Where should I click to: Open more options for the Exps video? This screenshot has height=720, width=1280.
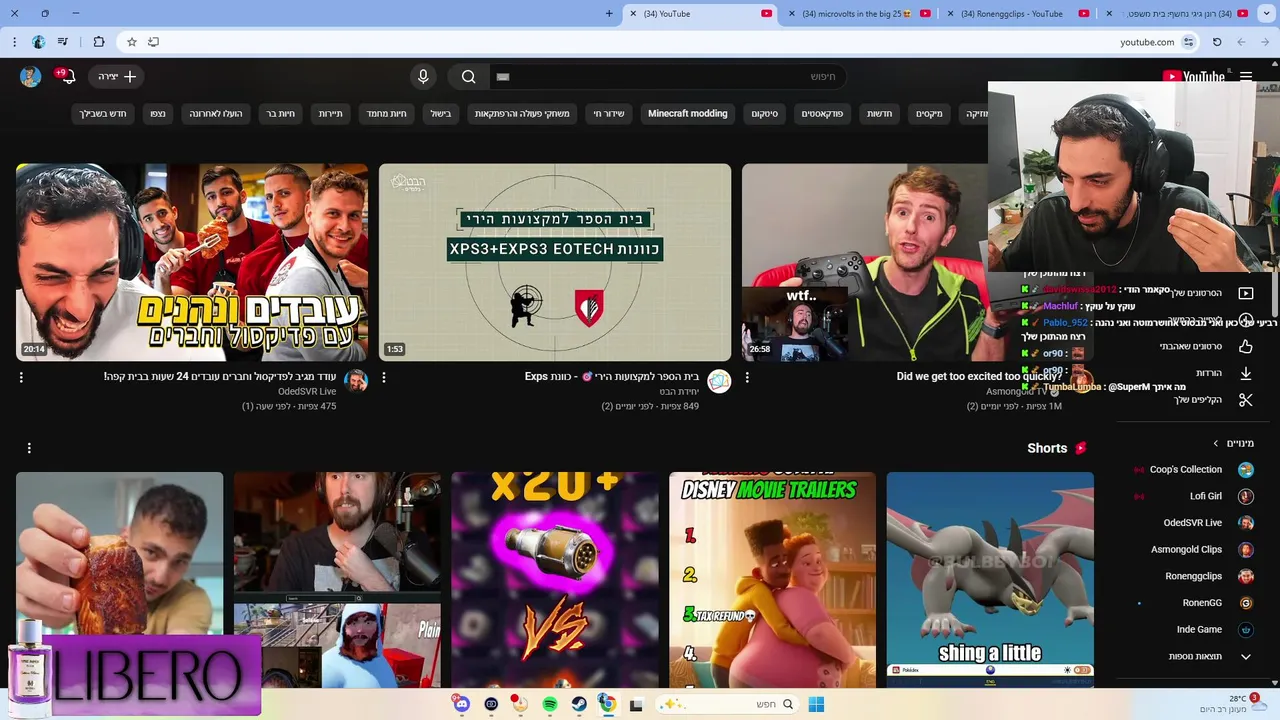[384, 377]
